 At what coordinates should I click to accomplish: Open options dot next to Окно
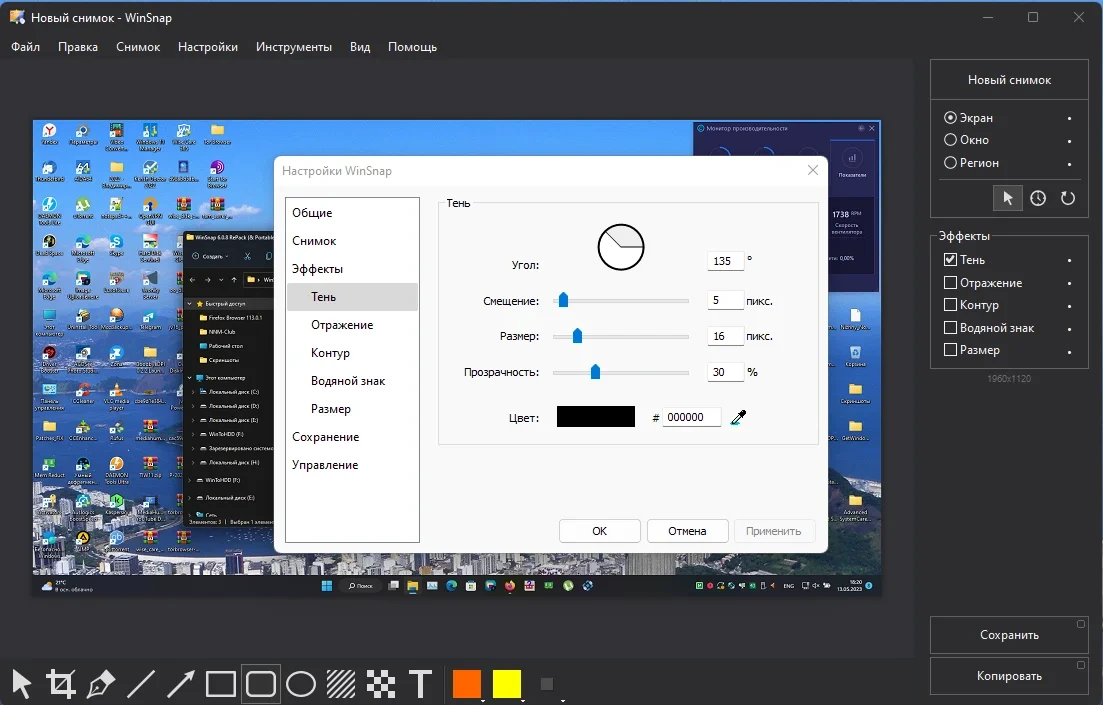coord(1069,141)
